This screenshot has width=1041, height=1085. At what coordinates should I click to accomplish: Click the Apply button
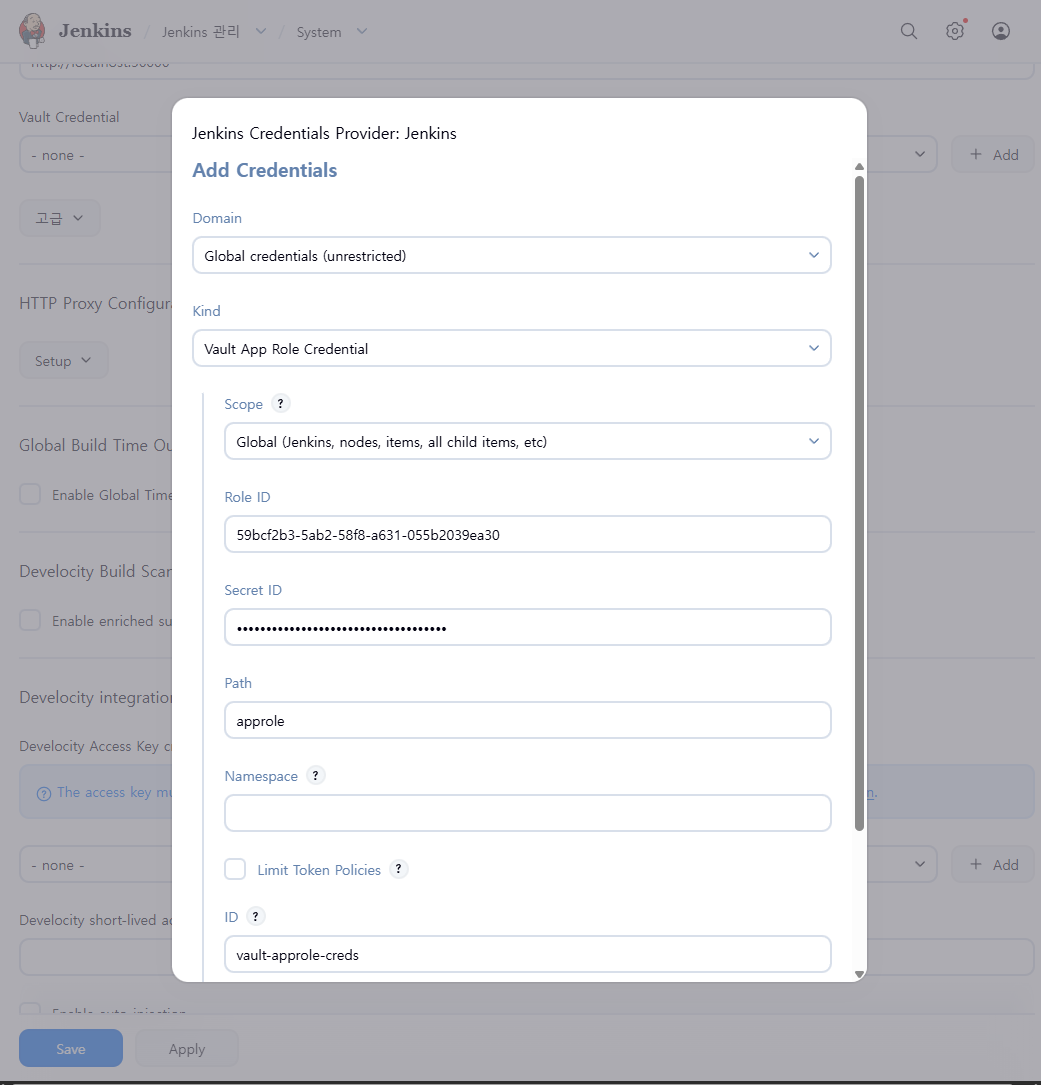187,1048
